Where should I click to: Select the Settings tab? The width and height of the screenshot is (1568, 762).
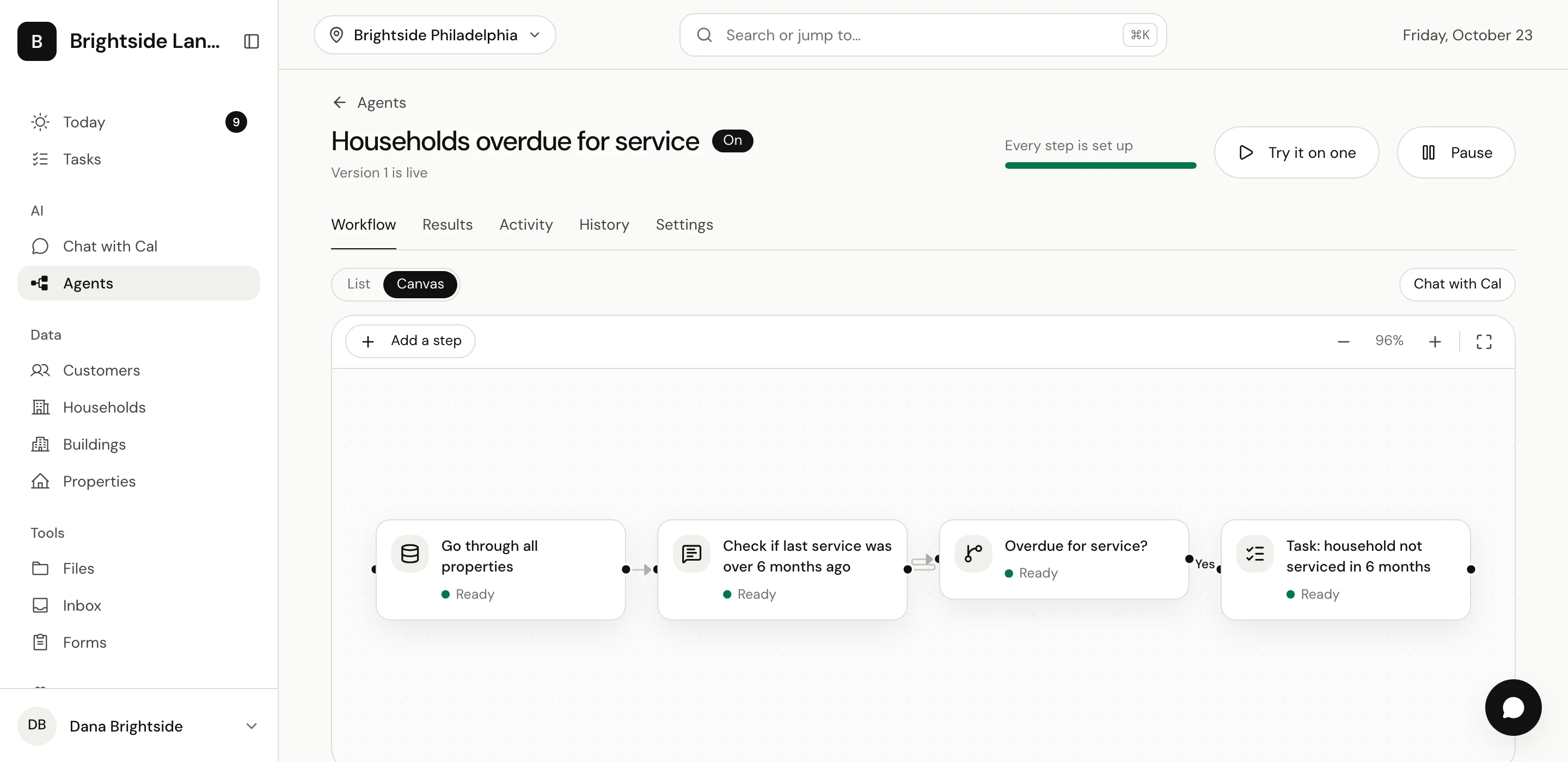click(x=684, y=225)
